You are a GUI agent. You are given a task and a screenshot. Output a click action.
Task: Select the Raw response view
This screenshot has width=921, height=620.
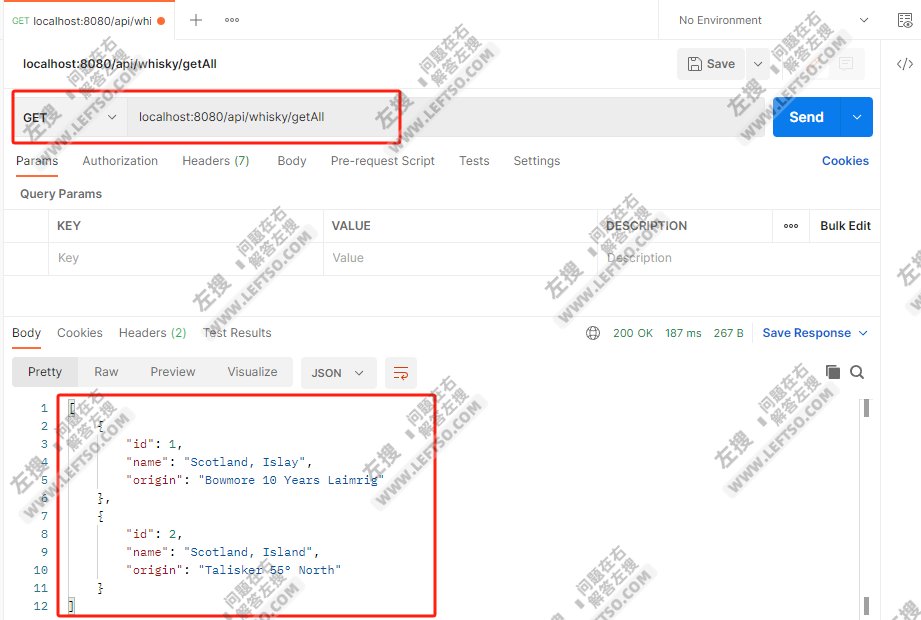[106, 372]
